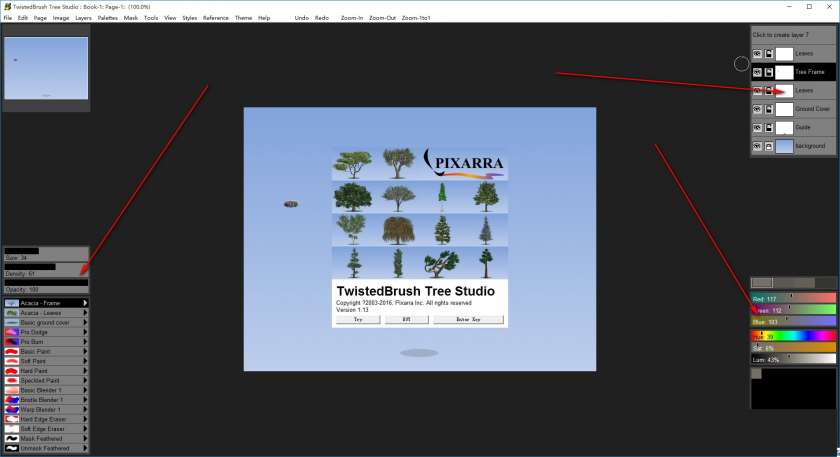Select the Acacia - Leaves brush icon
The width and height of the screenshot is (840, 457).
click(11, 313)
